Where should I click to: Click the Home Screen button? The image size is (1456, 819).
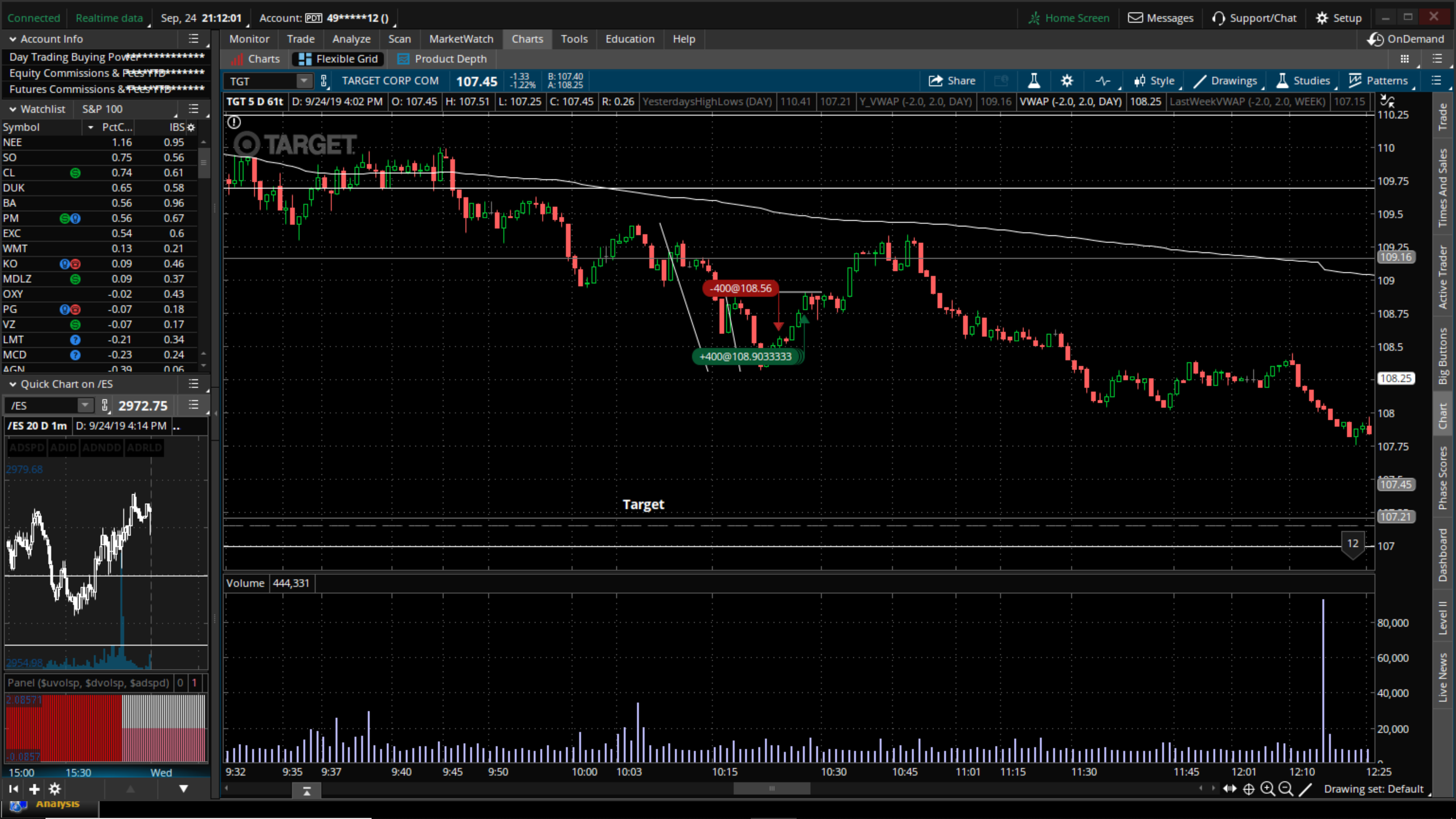click(x=1069, y=18)
